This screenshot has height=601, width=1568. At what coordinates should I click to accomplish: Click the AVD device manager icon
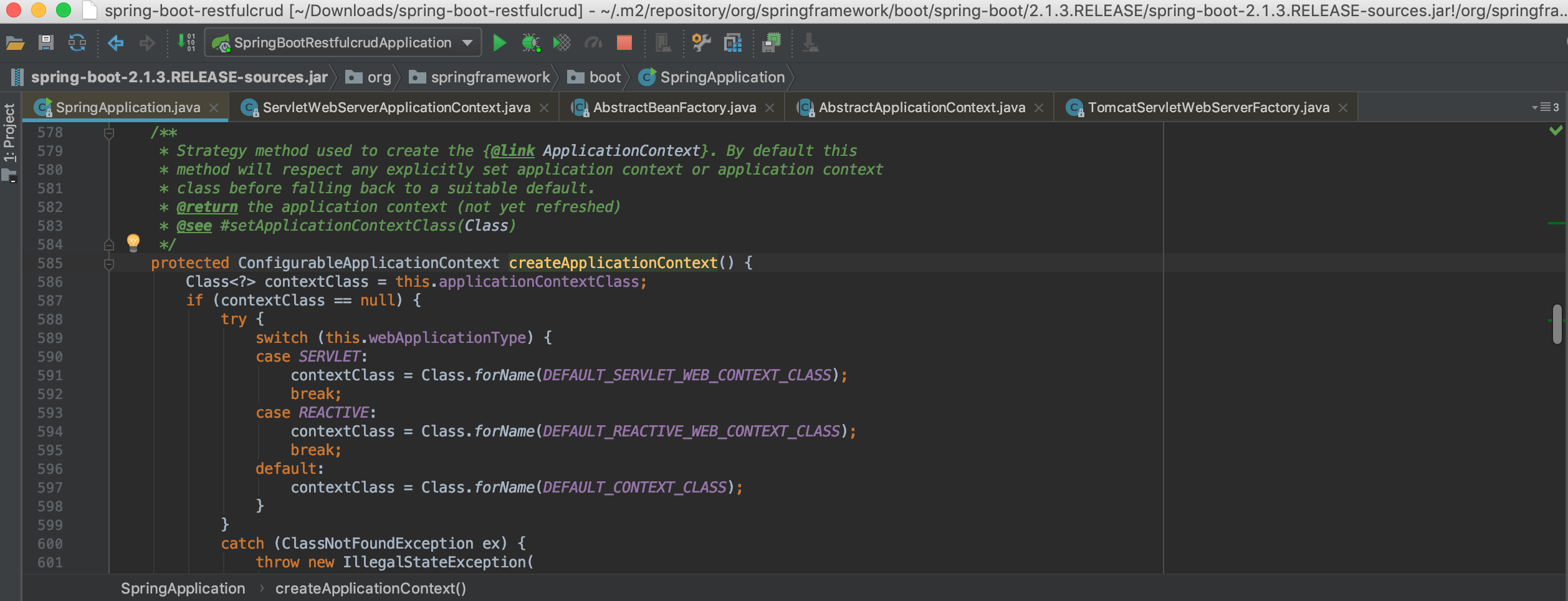pyautogui.click(x=662, y=43)
